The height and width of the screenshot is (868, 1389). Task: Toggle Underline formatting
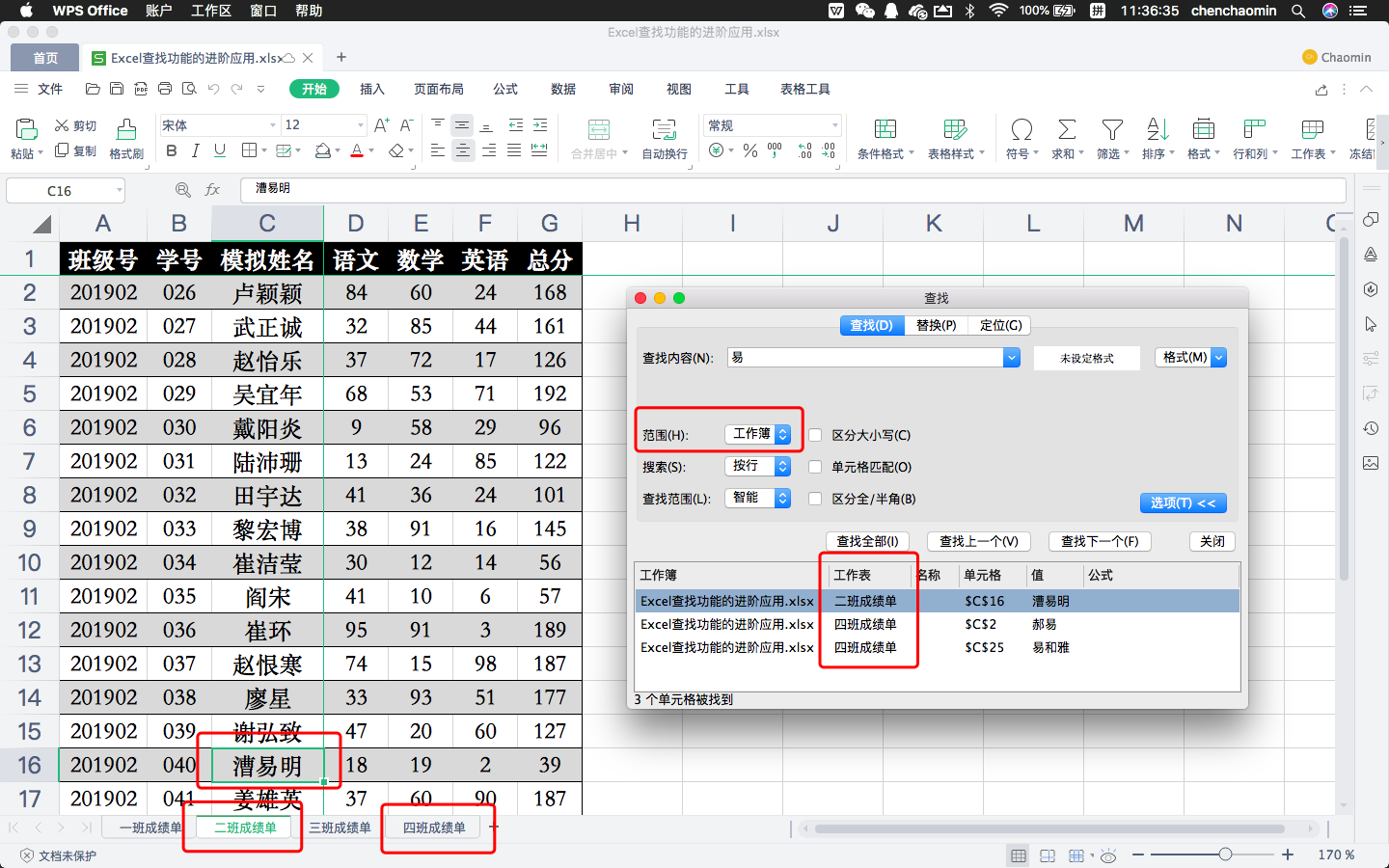point(220,150)
